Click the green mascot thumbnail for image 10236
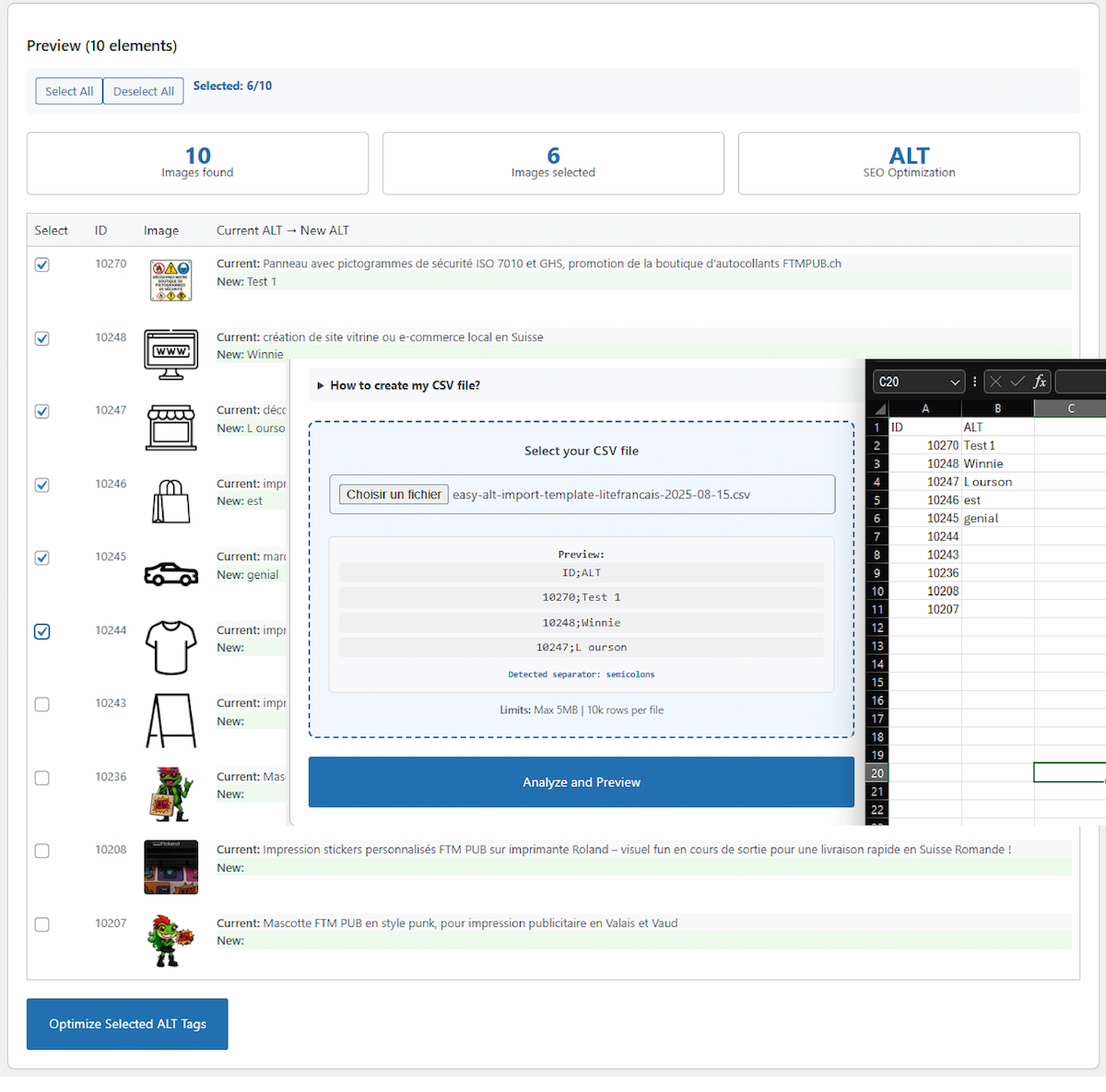 [171, 793]
